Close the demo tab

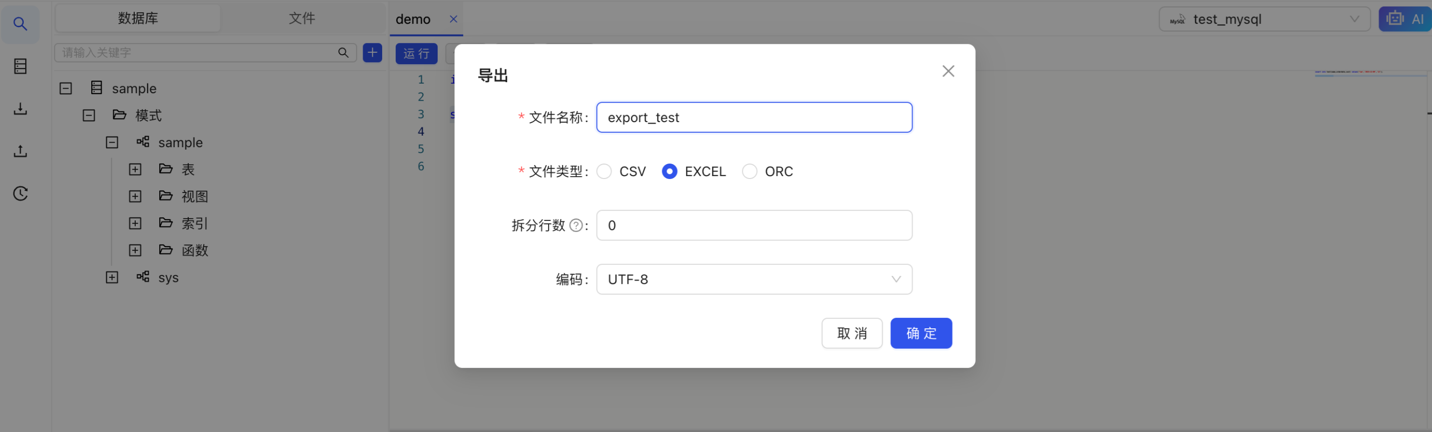tap(453, 19)
